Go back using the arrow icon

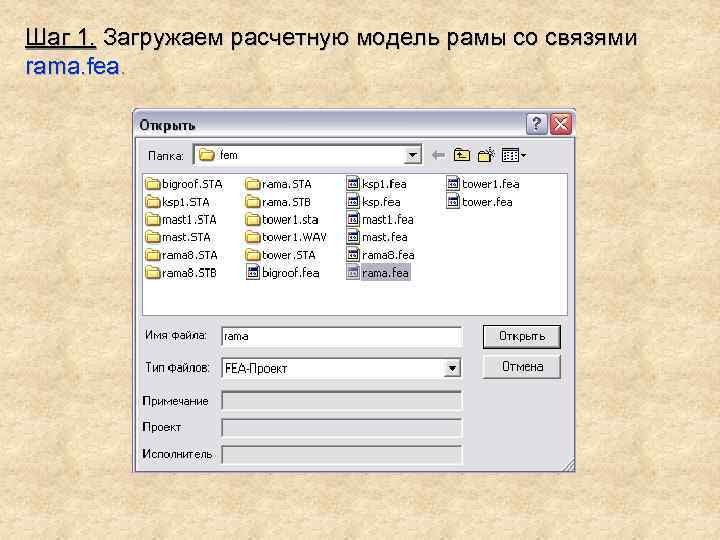pyautogui.click(x=439, y=155)
